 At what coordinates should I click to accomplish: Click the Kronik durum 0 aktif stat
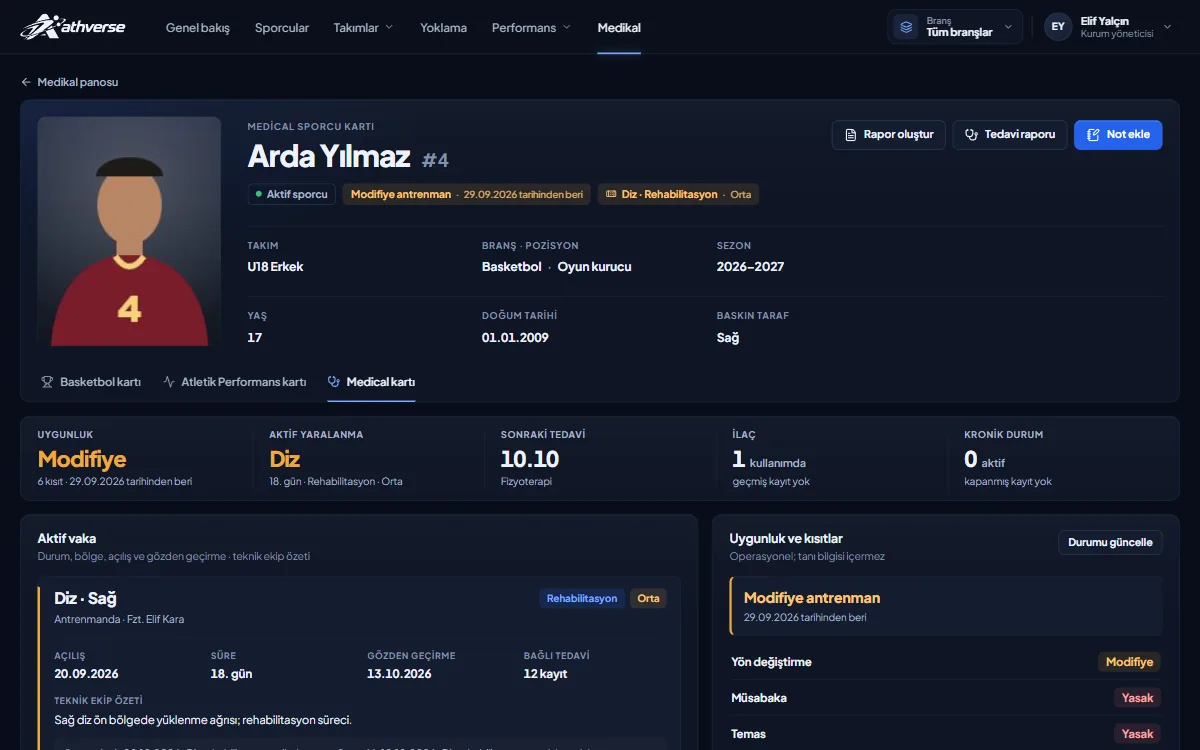click(x=984, y=460)
